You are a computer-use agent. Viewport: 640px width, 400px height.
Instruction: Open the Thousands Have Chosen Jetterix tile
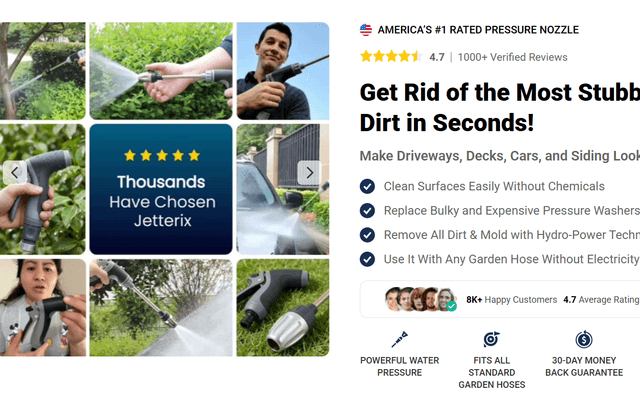pyautogui.click(x=161, y=189)
